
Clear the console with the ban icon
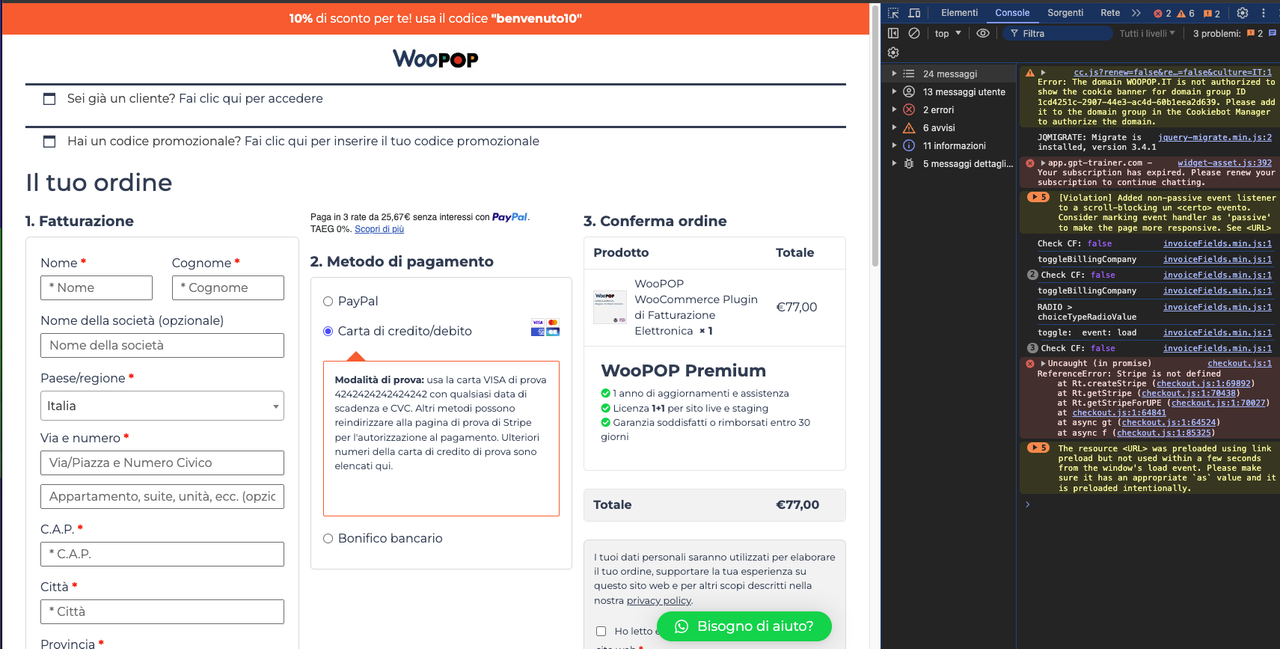point(914,33)
